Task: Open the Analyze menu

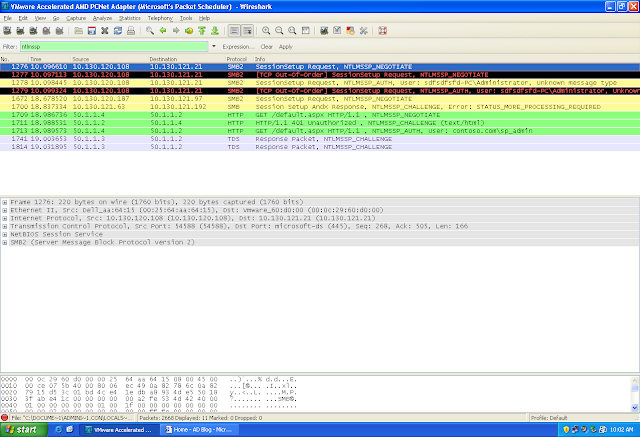Action: tap(102, 18)
